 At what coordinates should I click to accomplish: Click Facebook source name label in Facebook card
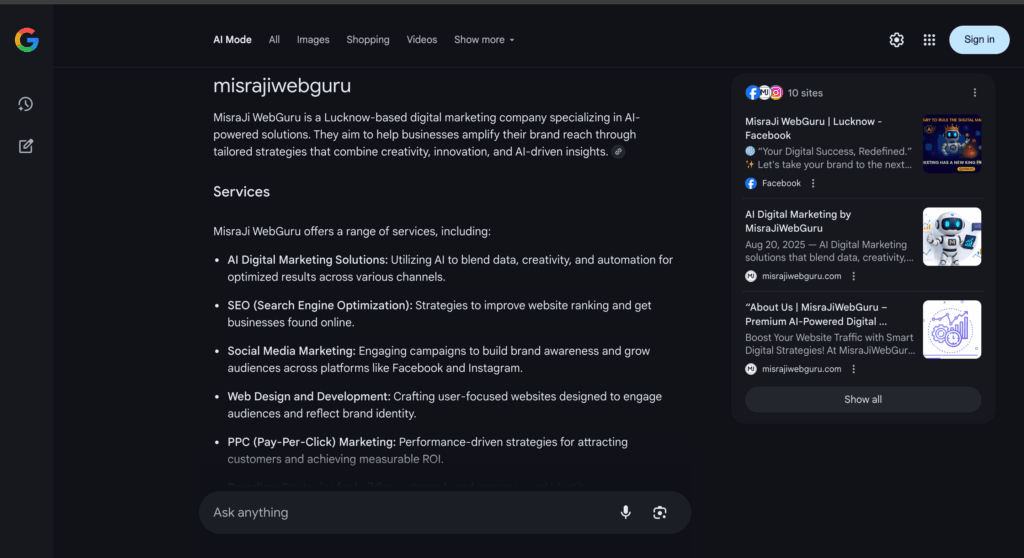pyautogui.click(x=781, y=184)
